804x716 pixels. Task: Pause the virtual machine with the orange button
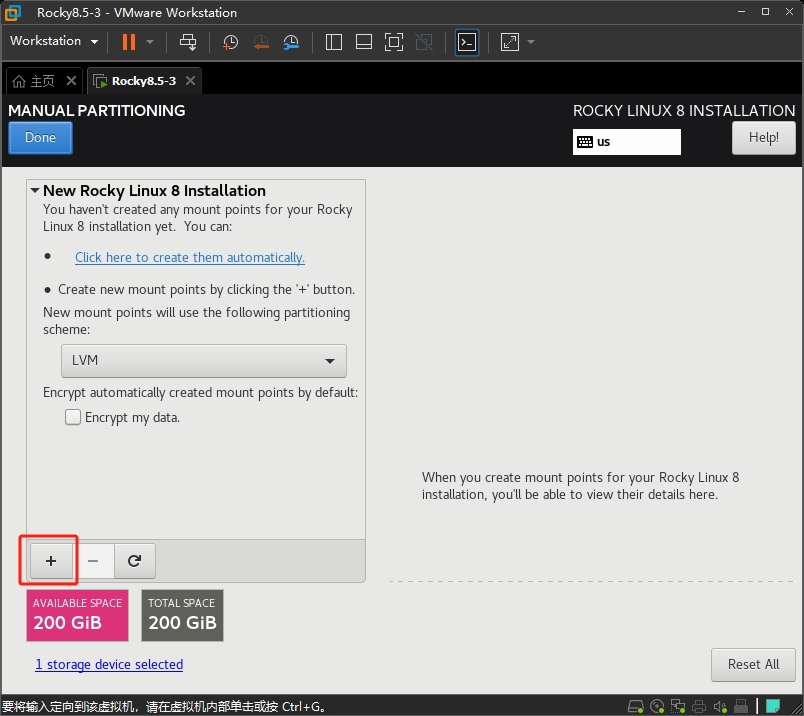pos(129,42)
